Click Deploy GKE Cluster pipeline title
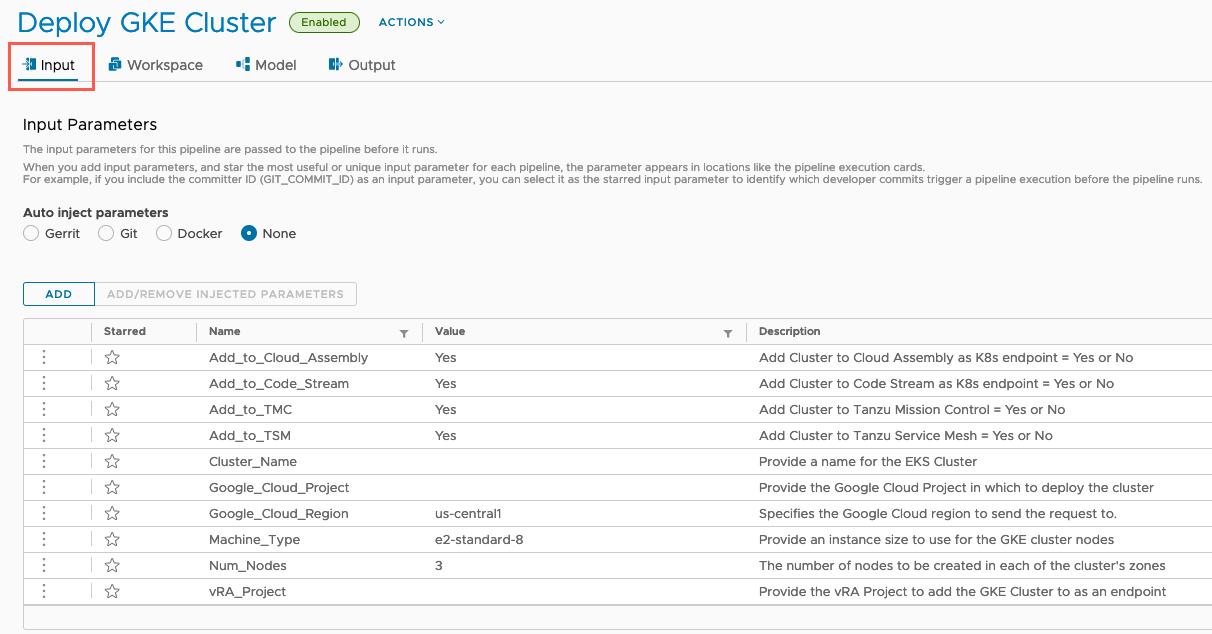Screen dimensions: 1212x634 click(x=147, y=22)
